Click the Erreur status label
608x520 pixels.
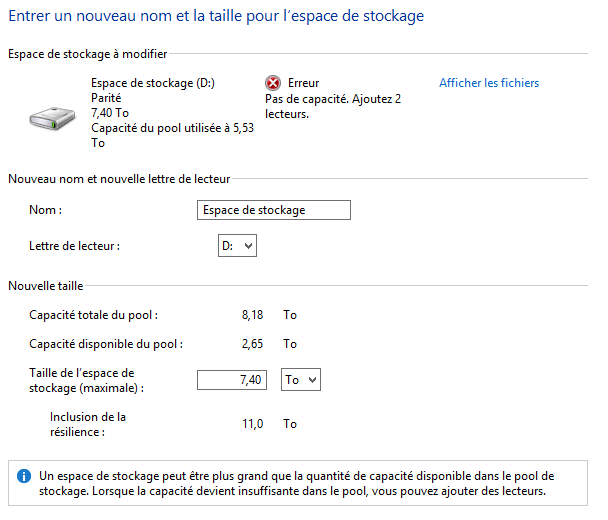point(303,83)
